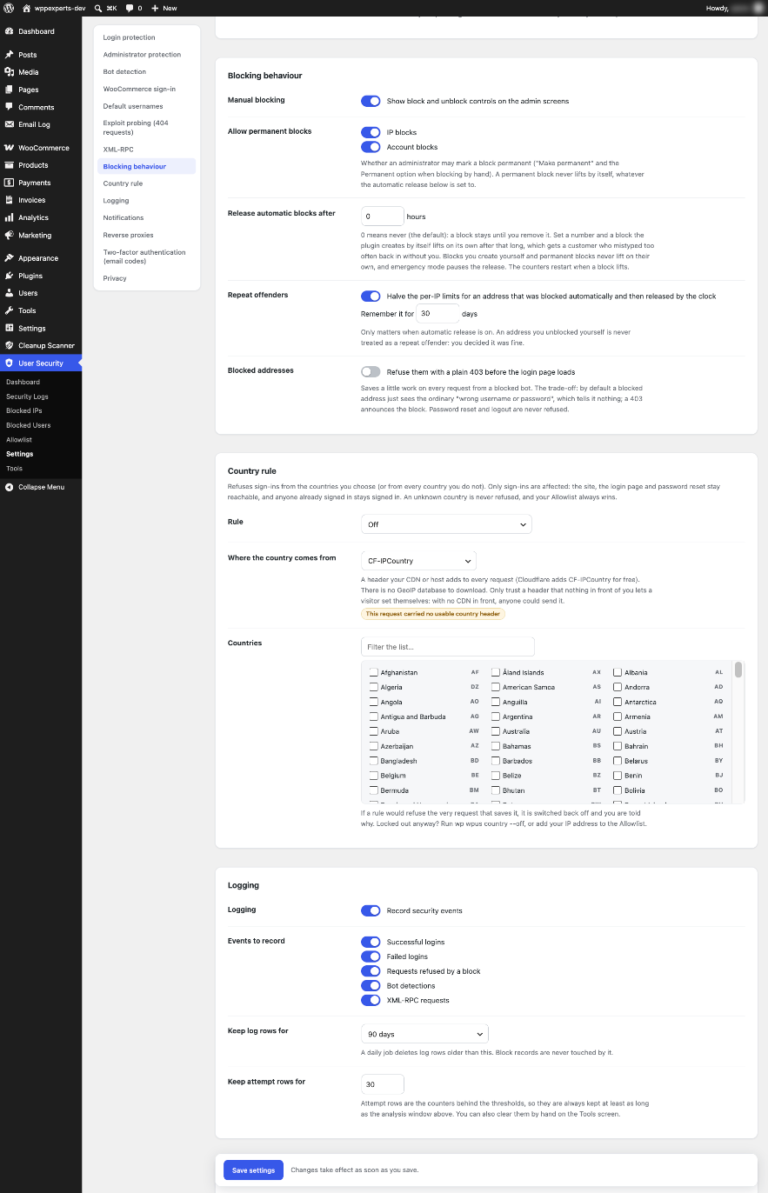Go to Notifications section
The image size is (768, 1193).
pyautogui.click(x=123, y=218)
